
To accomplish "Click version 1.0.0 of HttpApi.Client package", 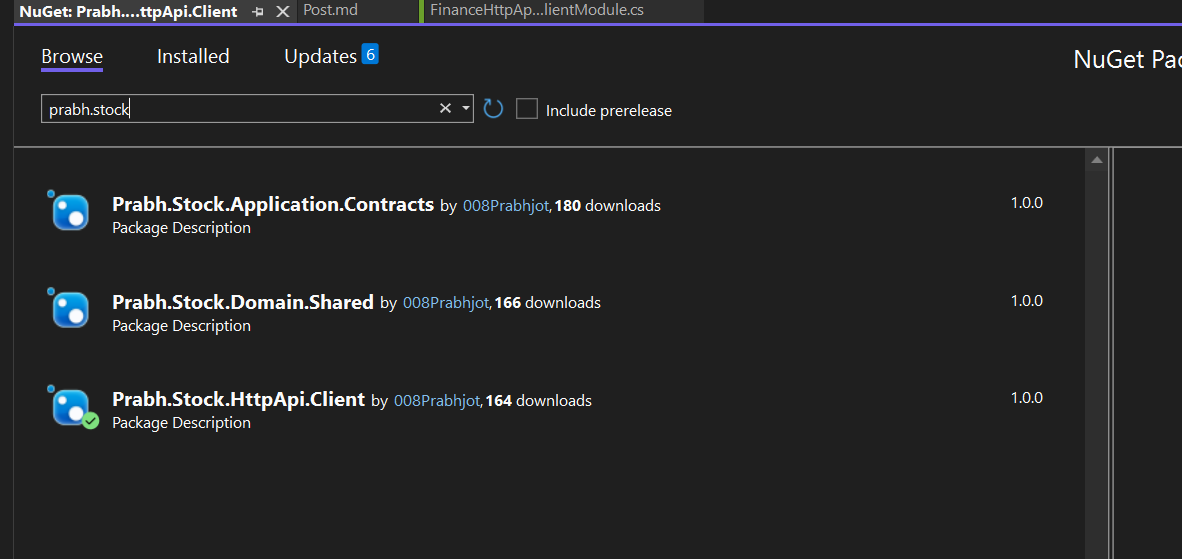I will pos(1027,398).
